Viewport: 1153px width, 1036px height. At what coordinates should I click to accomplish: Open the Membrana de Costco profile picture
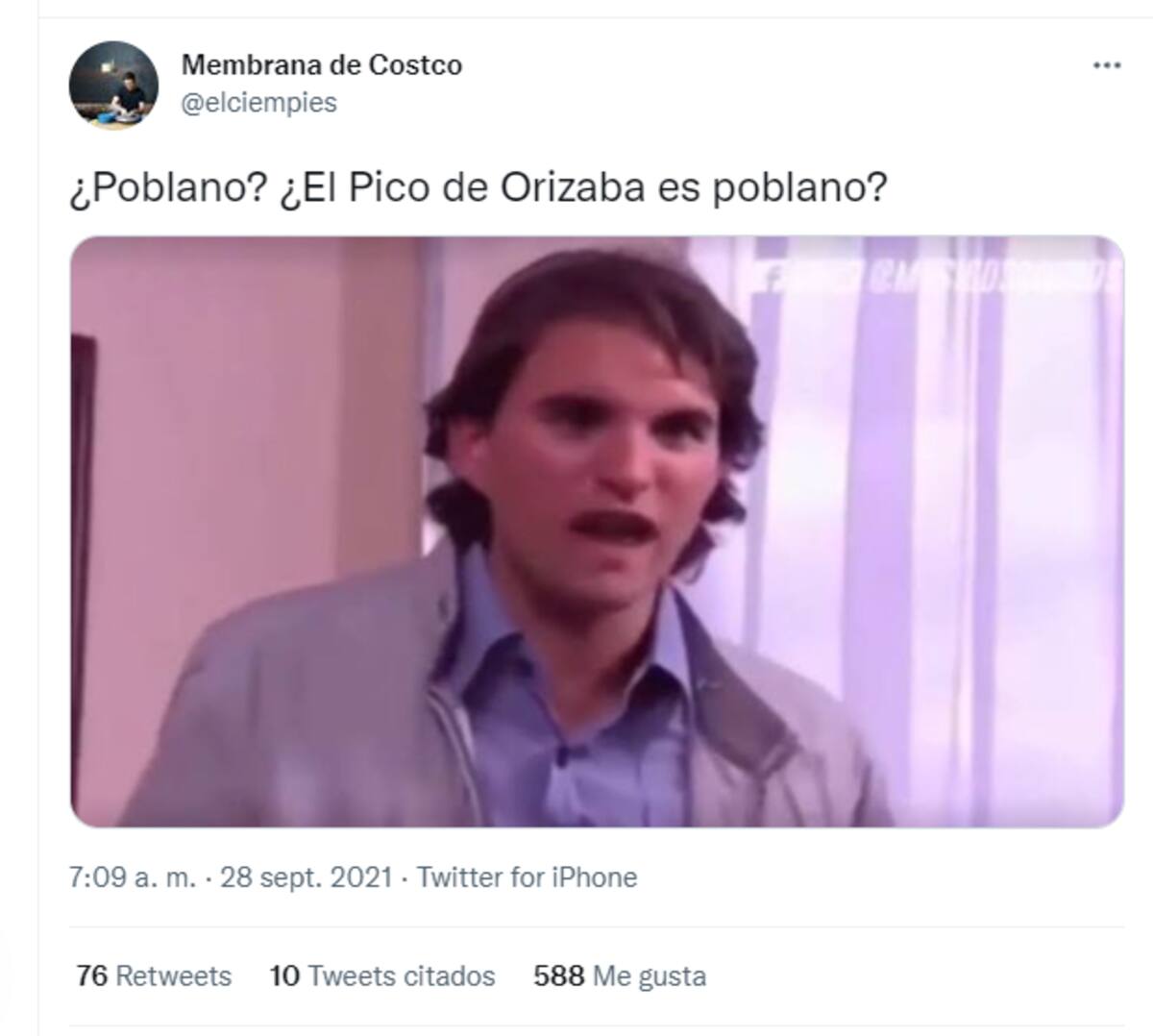(113, 85)
